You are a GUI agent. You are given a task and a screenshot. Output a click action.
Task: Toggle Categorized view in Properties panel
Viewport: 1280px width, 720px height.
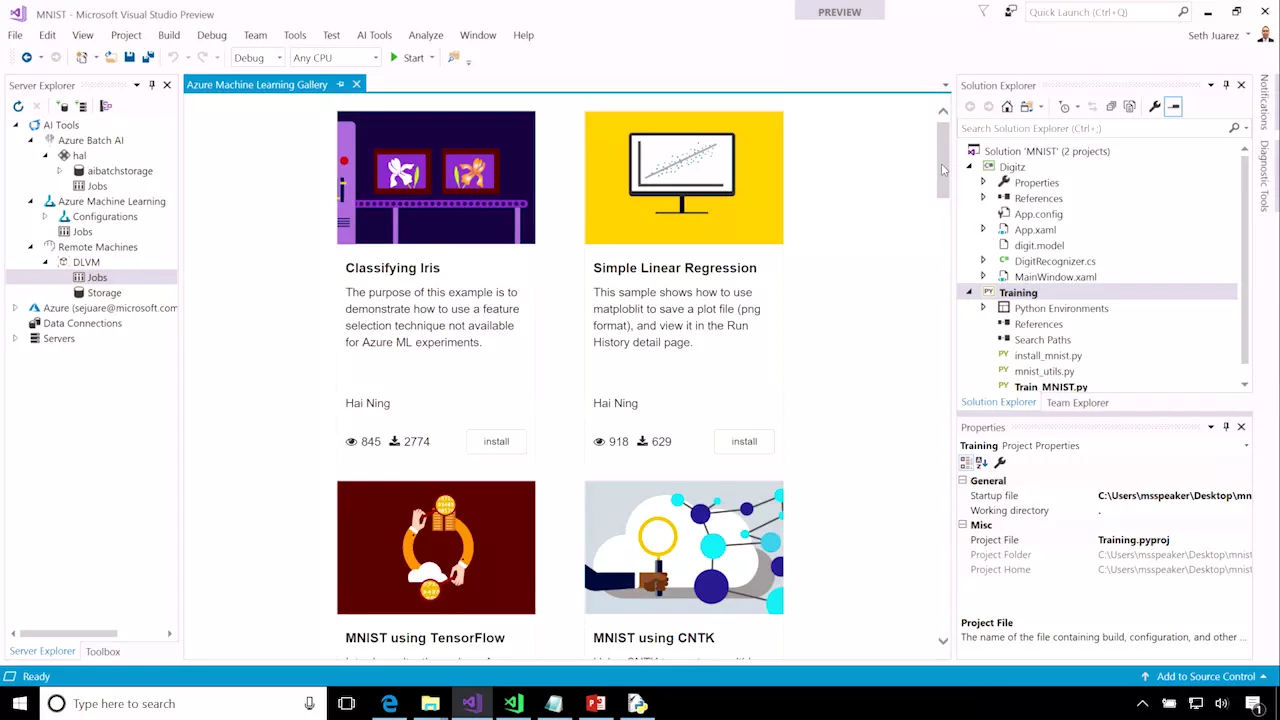[x=965, y=462]
